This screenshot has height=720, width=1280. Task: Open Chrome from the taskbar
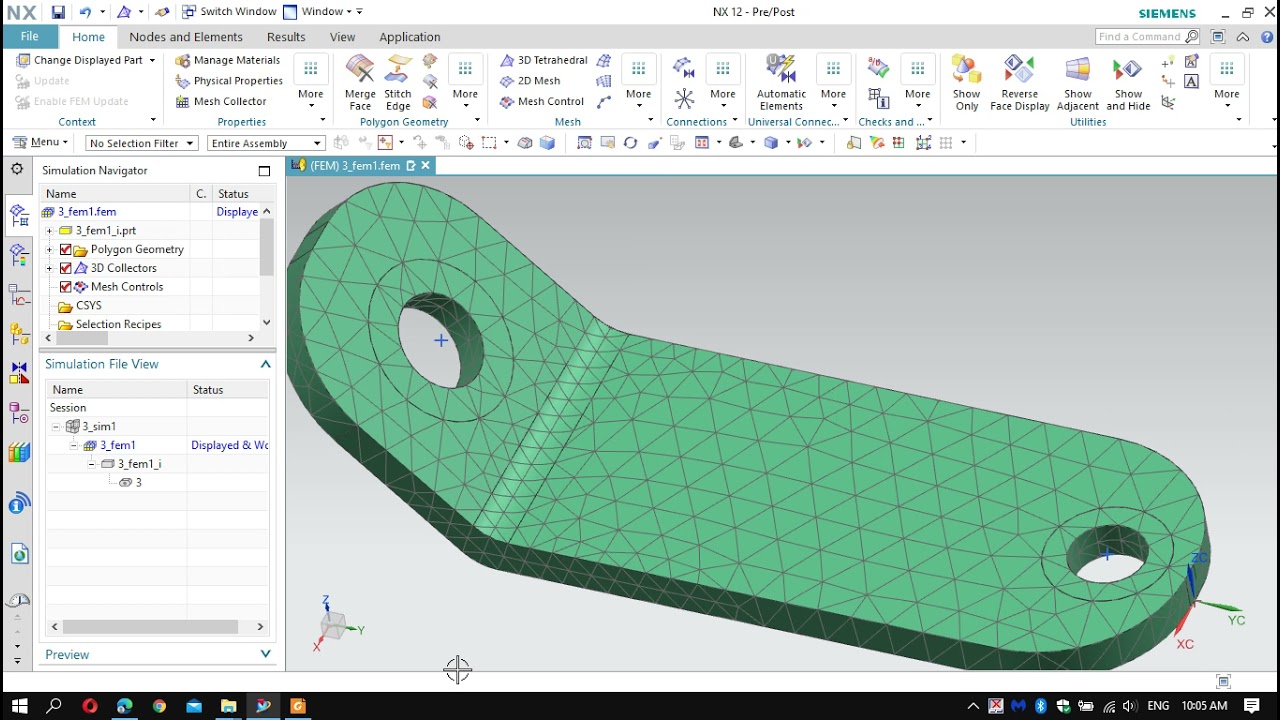click(x=159, y=706)
